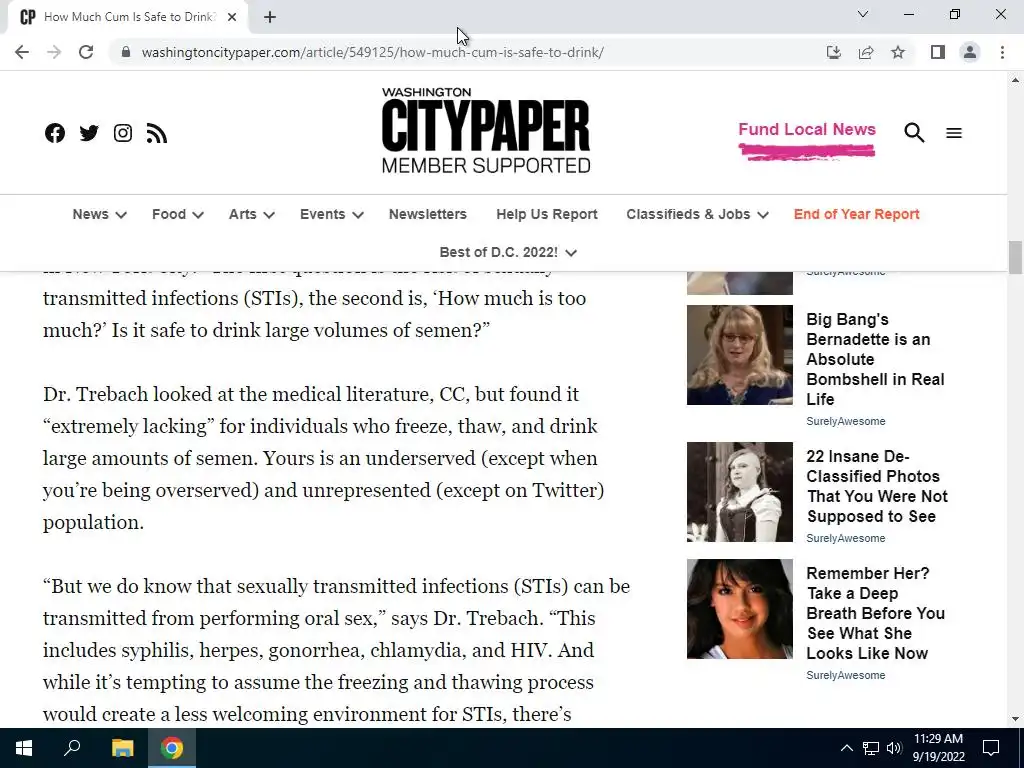This screenshot has width=1024, height=768.
Task: Click the page vertical scrollbar thumb
Action: [1015, 257]
